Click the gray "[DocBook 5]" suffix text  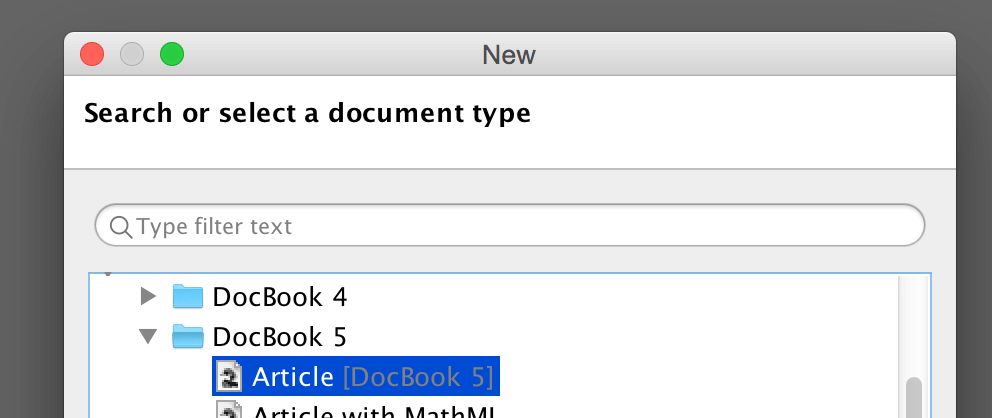[418, 376]
